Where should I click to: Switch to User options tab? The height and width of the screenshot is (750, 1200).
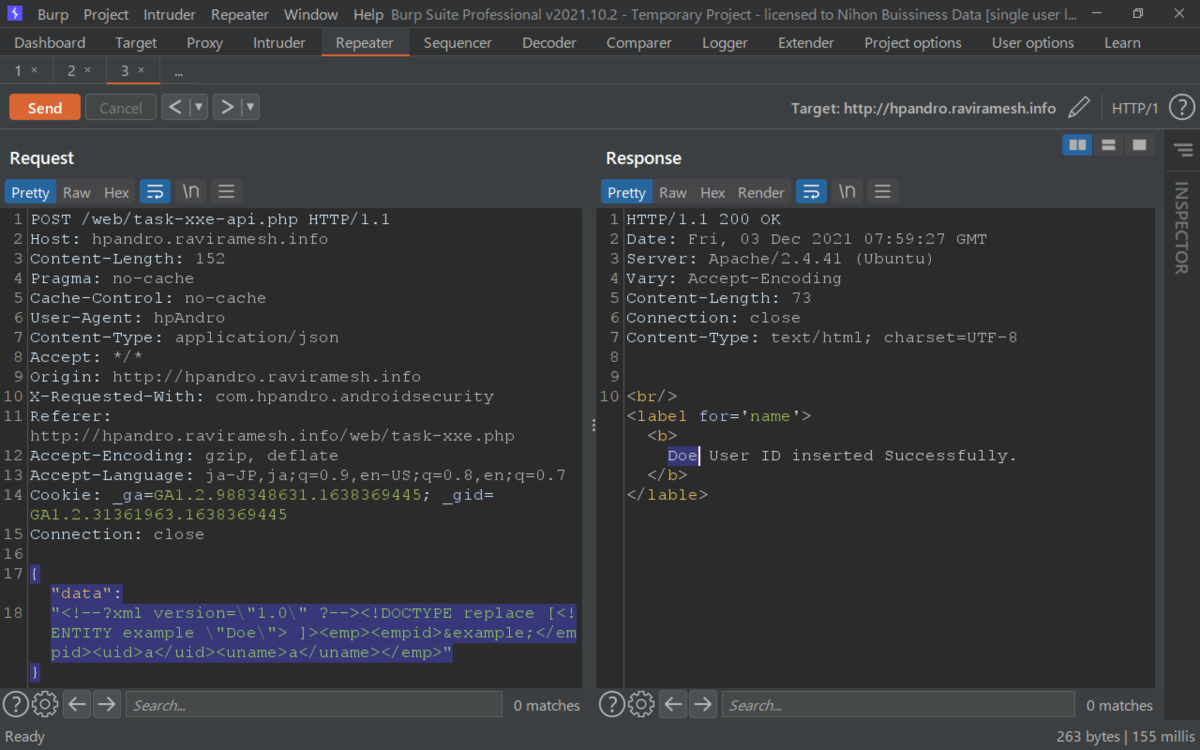point(1033,43)
